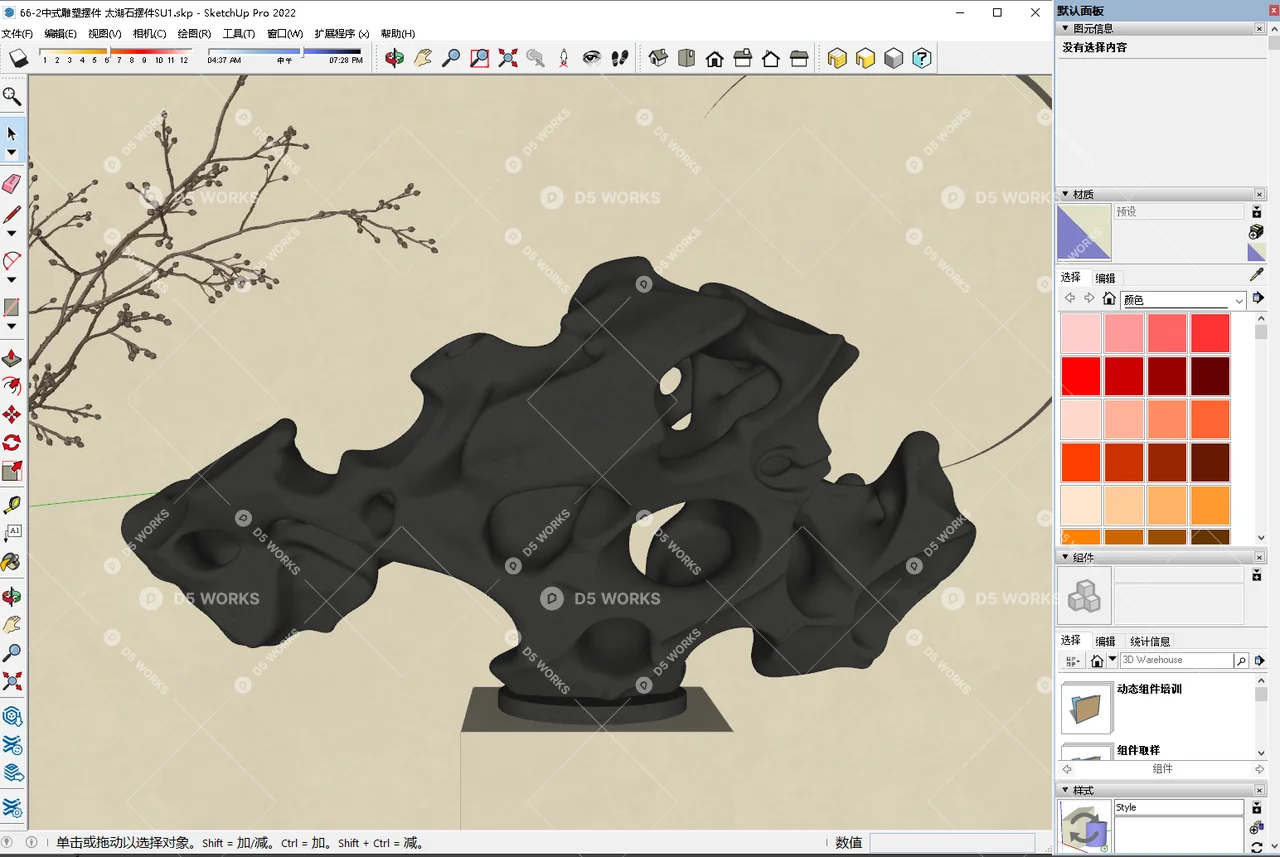Select the Move tool with red arrows
Screen dimensions: 1280x857
click(12, 414)
